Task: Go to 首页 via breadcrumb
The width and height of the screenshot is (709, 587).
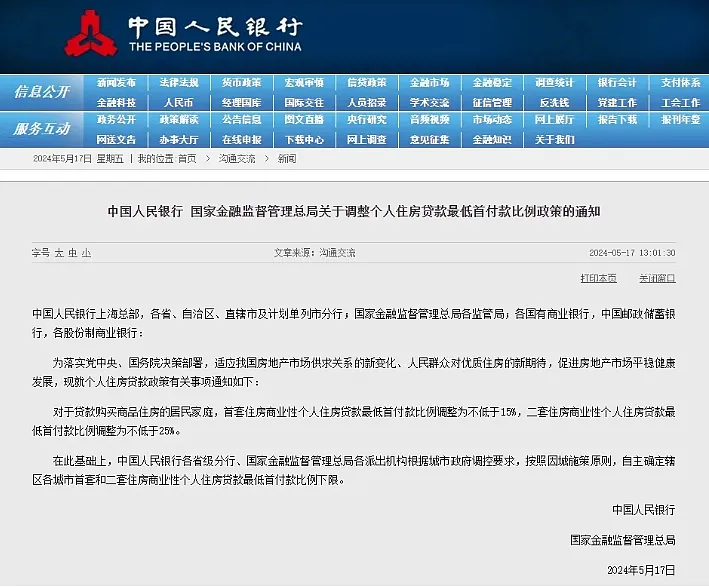Action: [187, 159]
